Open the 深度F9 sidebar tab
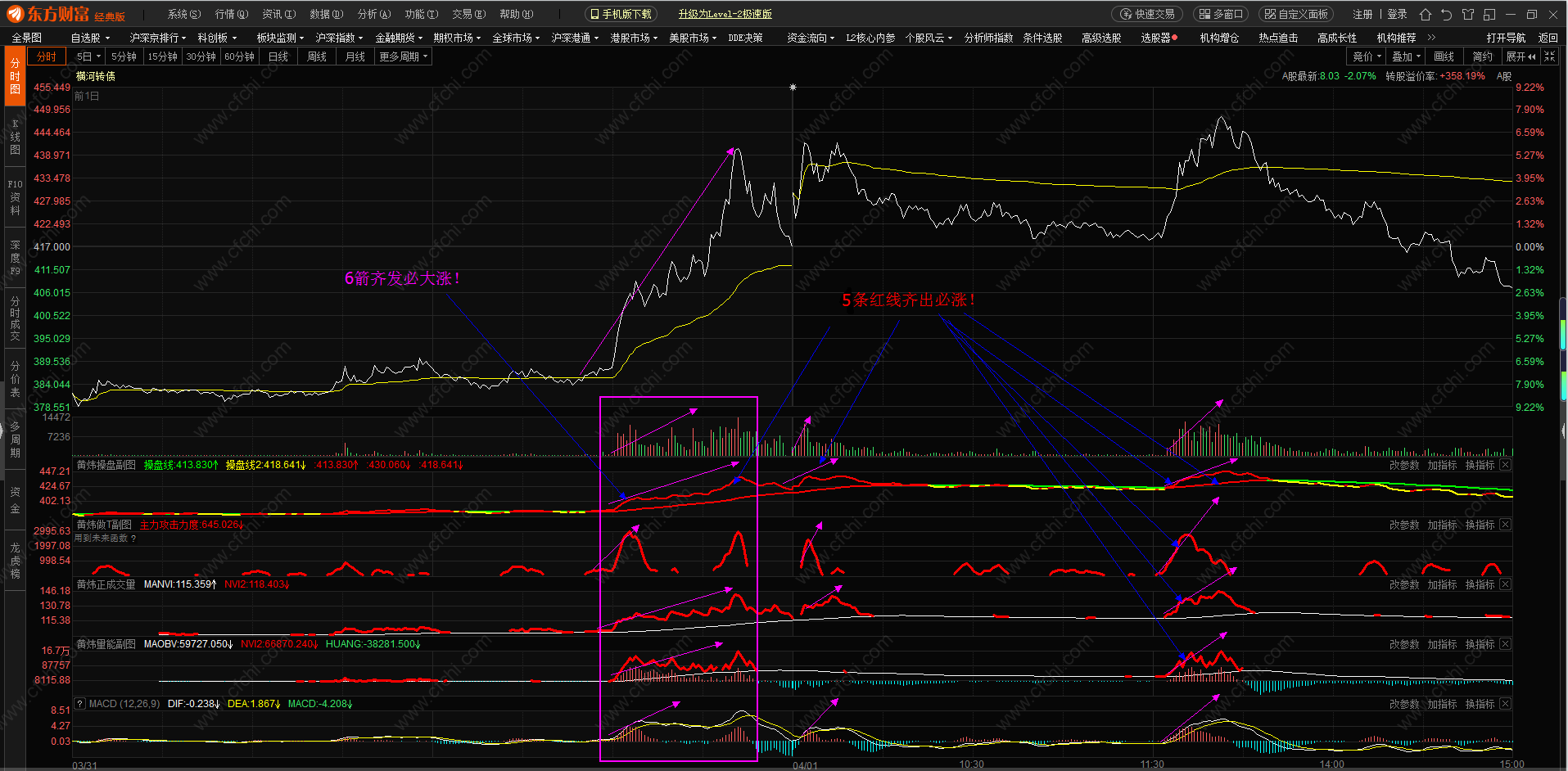 15,258
